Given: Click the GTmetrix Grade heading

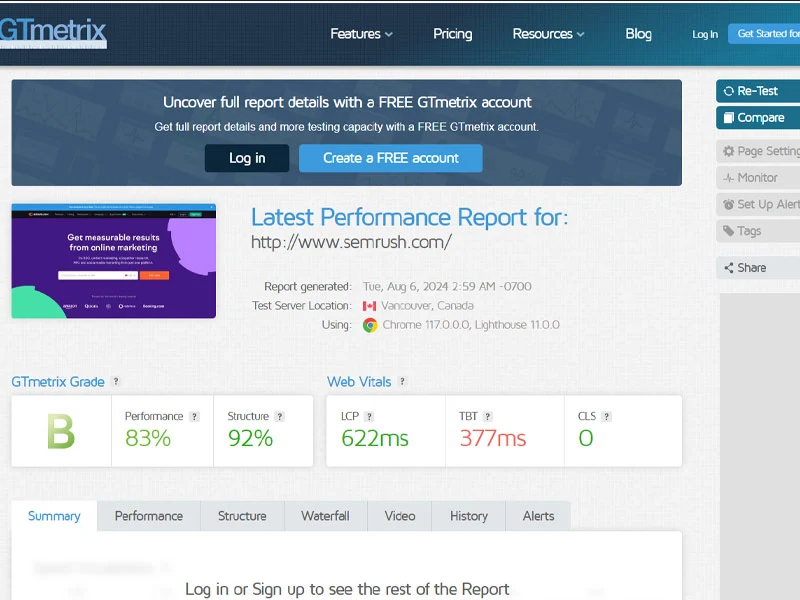Looking at the screenshot, I should (58, 382).
